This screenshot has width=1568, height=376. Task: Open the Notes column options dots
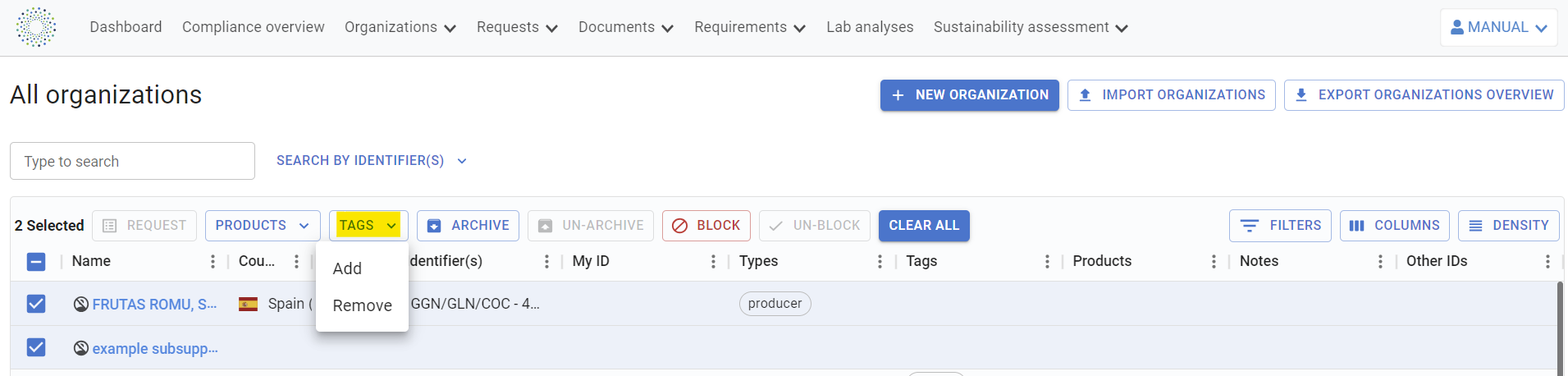(x=1380, y=261)
